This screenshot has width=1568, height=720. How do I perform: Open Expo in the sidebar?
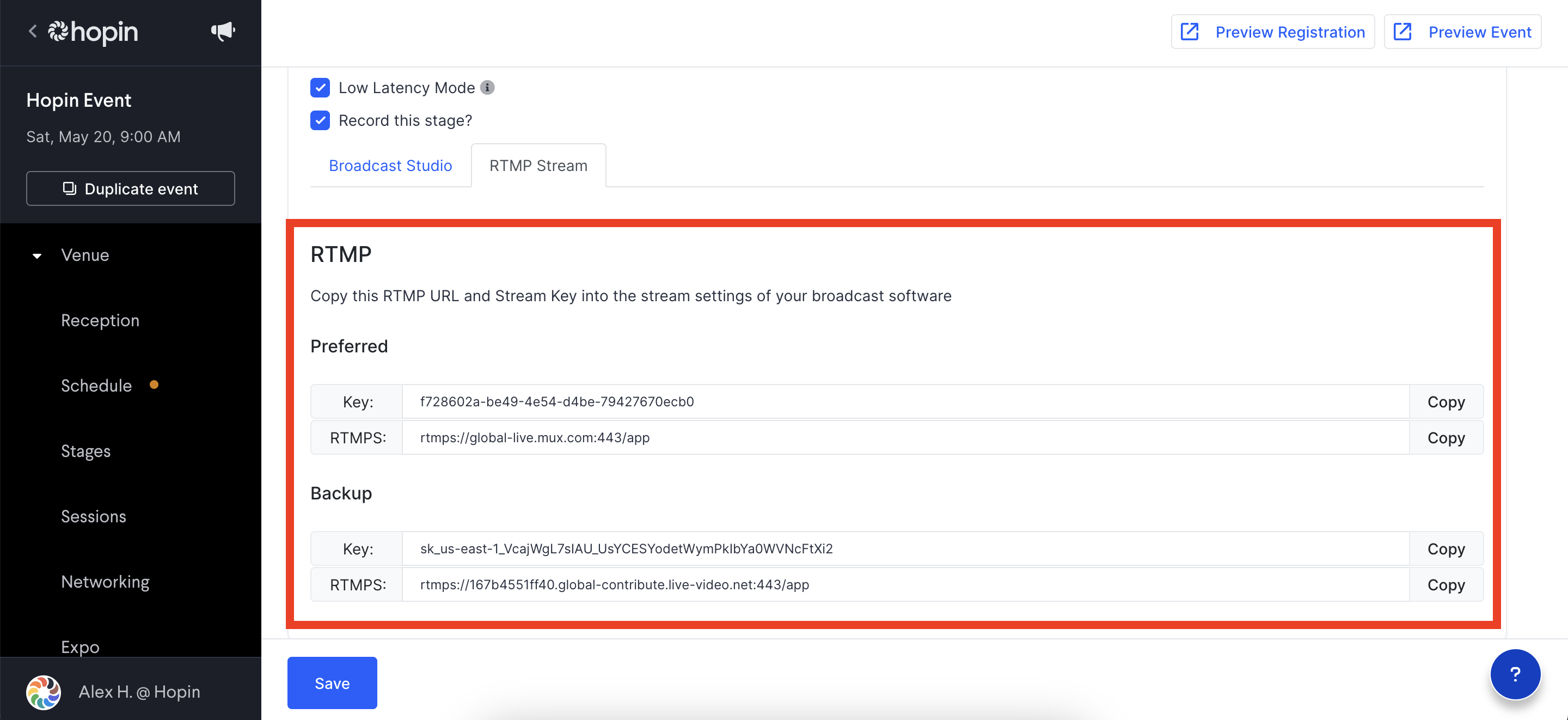79,646
